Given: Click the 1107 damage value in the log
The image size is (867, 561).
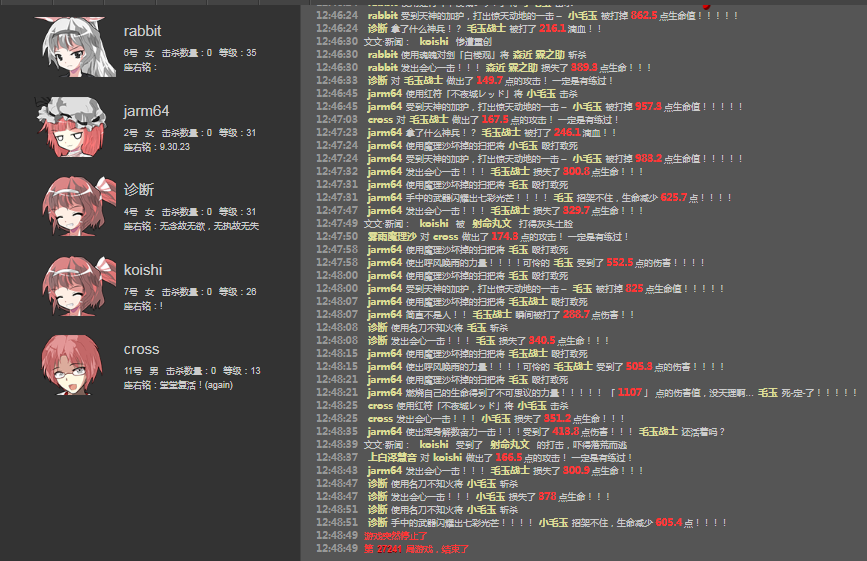Looking at the screenshot, I should click(x=630, y=393).
